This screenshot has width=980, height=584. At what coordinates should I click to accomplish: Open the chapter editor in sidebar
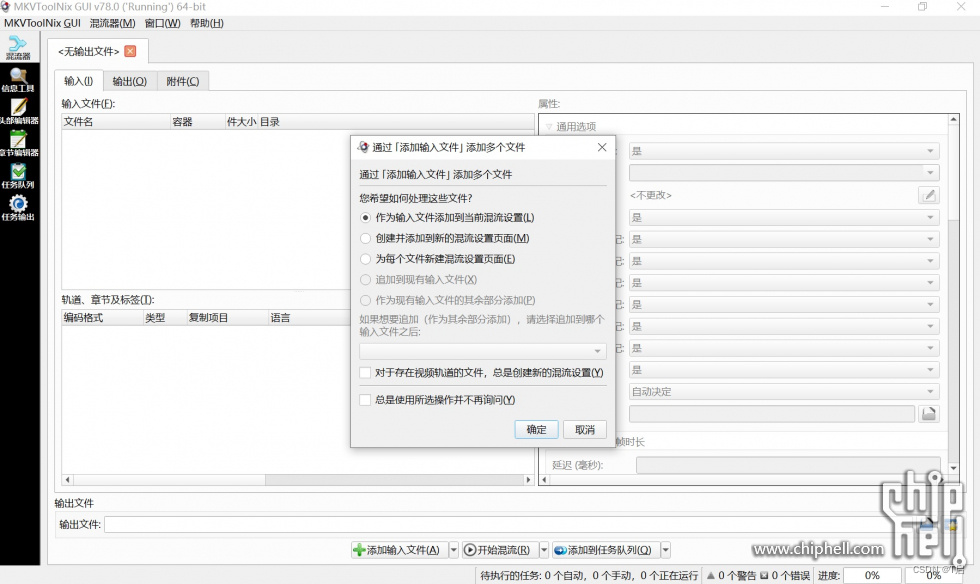tap(19, 144)
